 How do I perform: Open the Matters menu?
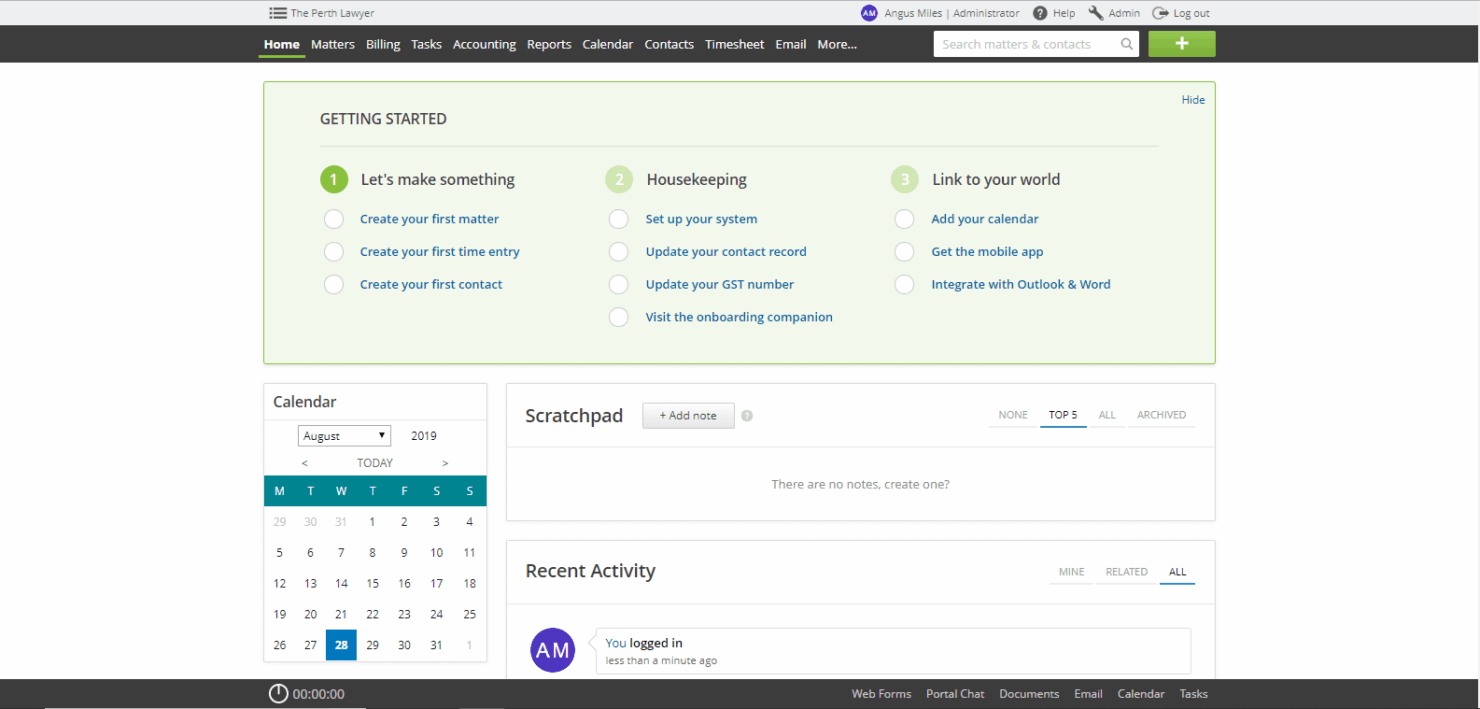[333, 44]
